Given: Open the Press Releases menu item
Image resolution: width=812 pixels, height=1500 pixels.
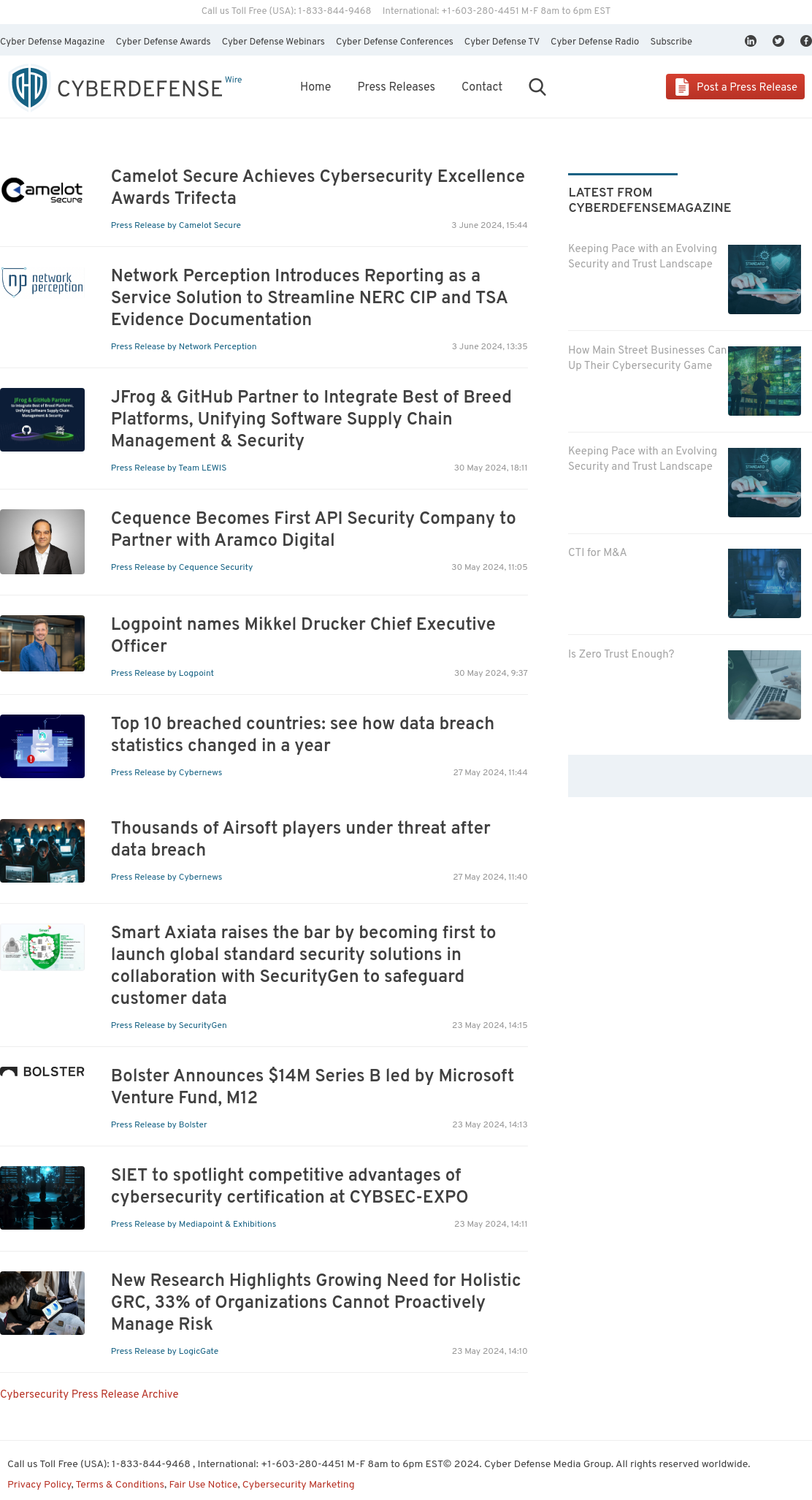Looking at the screenshot, I should pos(397,87).
